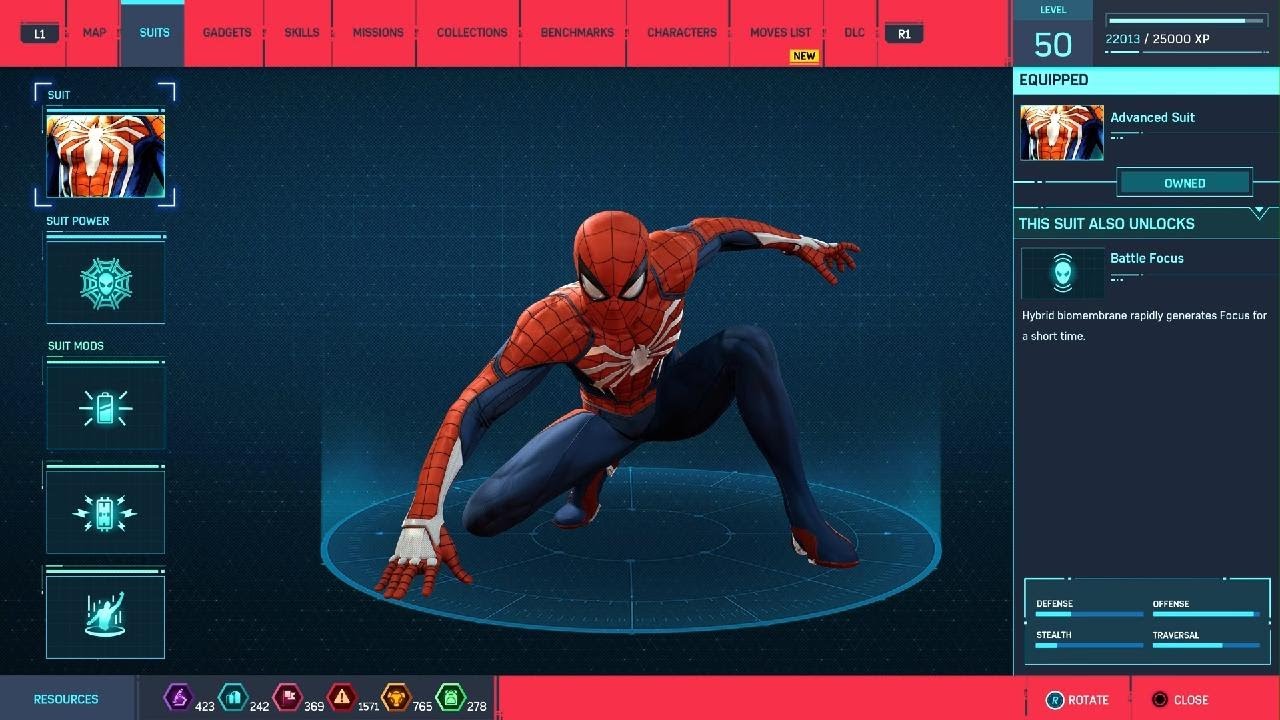Screen dimensions: 1280x720
Task: Click the Defense stat bar
Action: [1089, 614]
